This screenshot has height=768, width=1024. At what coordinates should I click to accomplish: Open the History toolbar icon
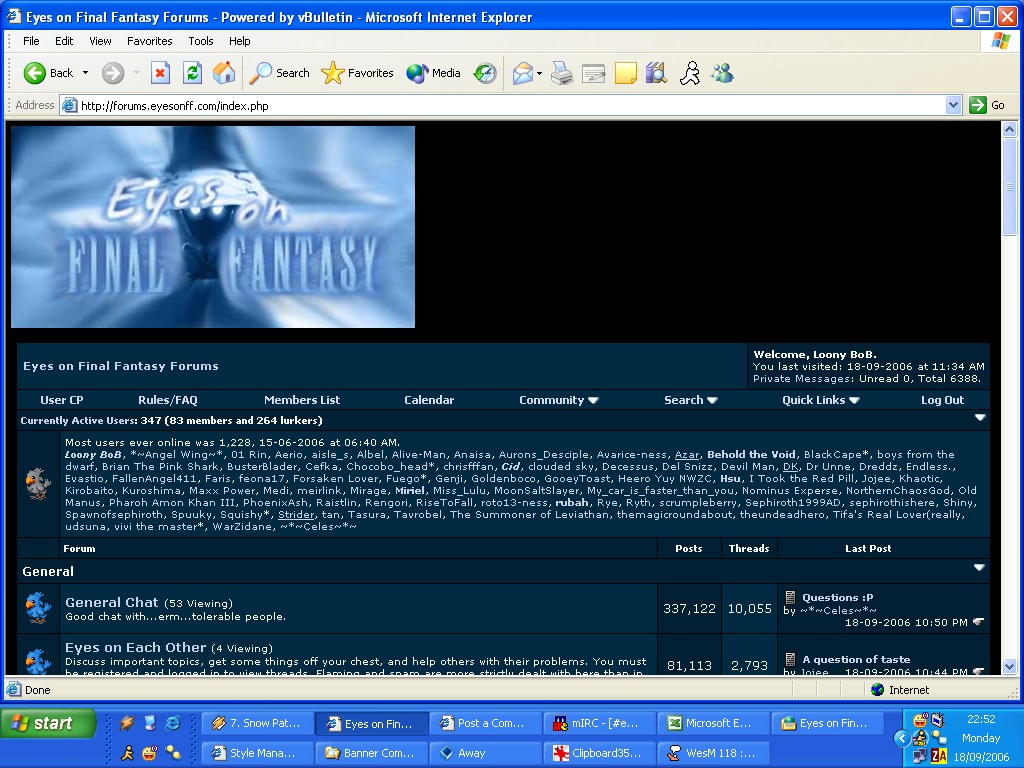[485, 73]
